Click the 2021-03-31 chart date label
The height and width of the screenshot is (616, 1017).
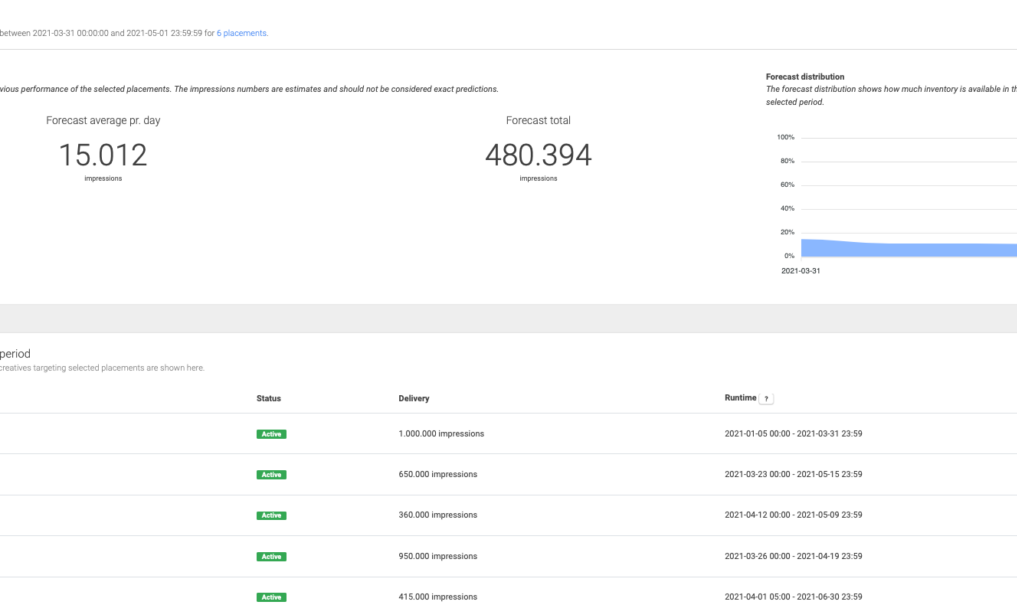[x=801, y=271]
